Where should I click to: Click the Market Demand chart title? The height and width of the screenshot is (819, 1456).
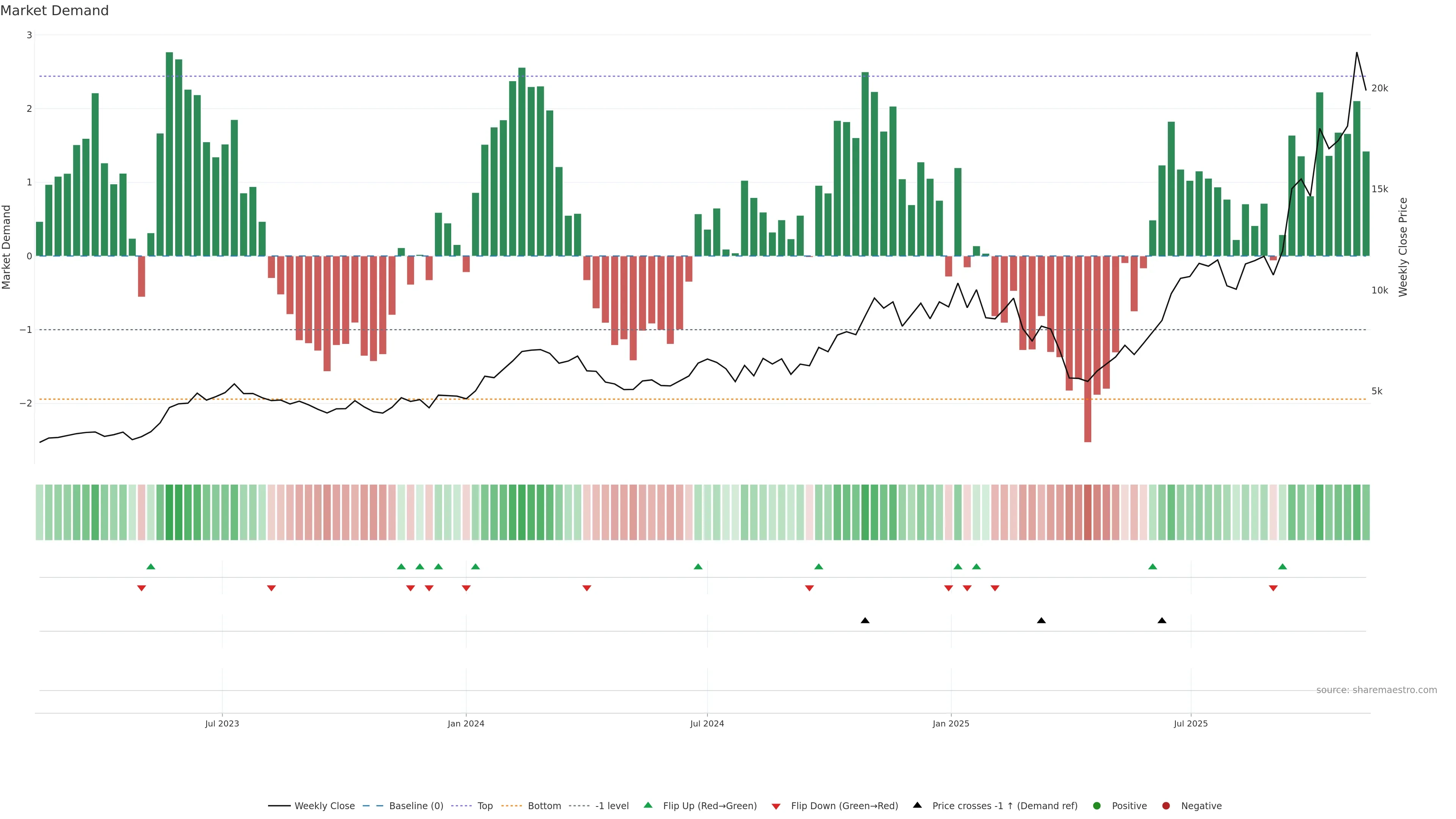point(54,11)
